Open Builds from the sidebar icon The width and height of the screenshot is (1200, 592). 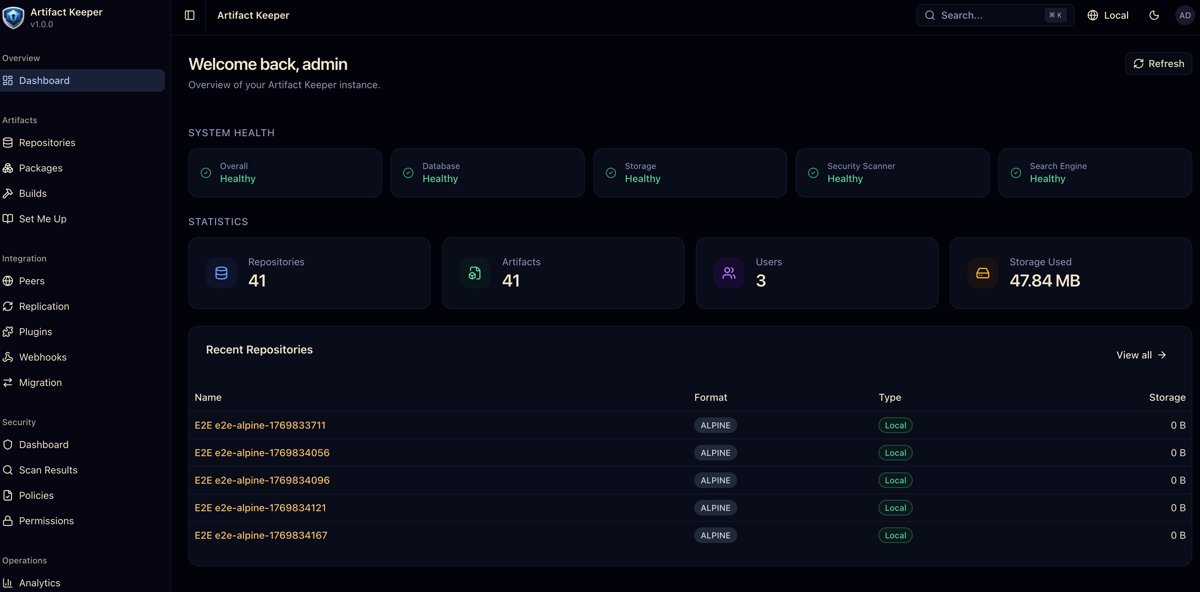pos(13,192)
